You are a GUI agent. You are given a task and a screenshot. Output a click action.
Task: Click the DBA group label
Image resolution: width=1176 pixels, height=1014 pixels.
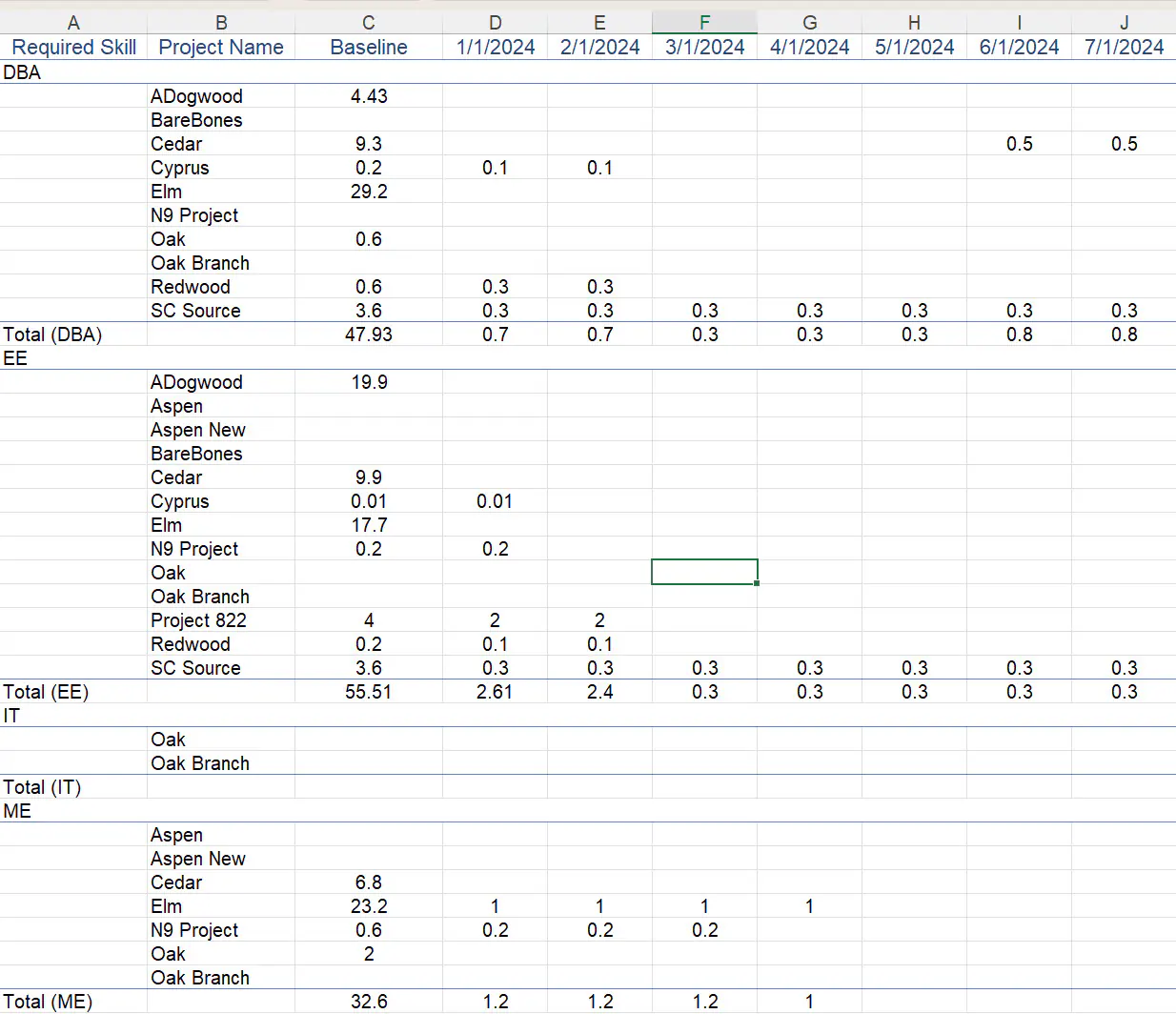[x=22, y=72]
